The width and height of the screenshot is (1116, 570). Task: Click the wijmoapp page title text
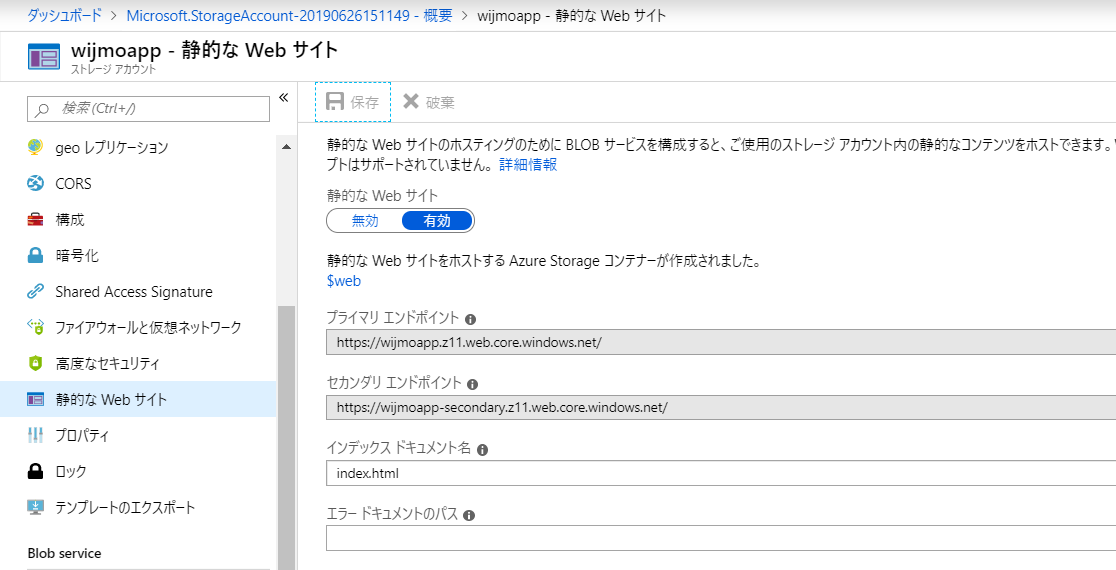(204, 51)
